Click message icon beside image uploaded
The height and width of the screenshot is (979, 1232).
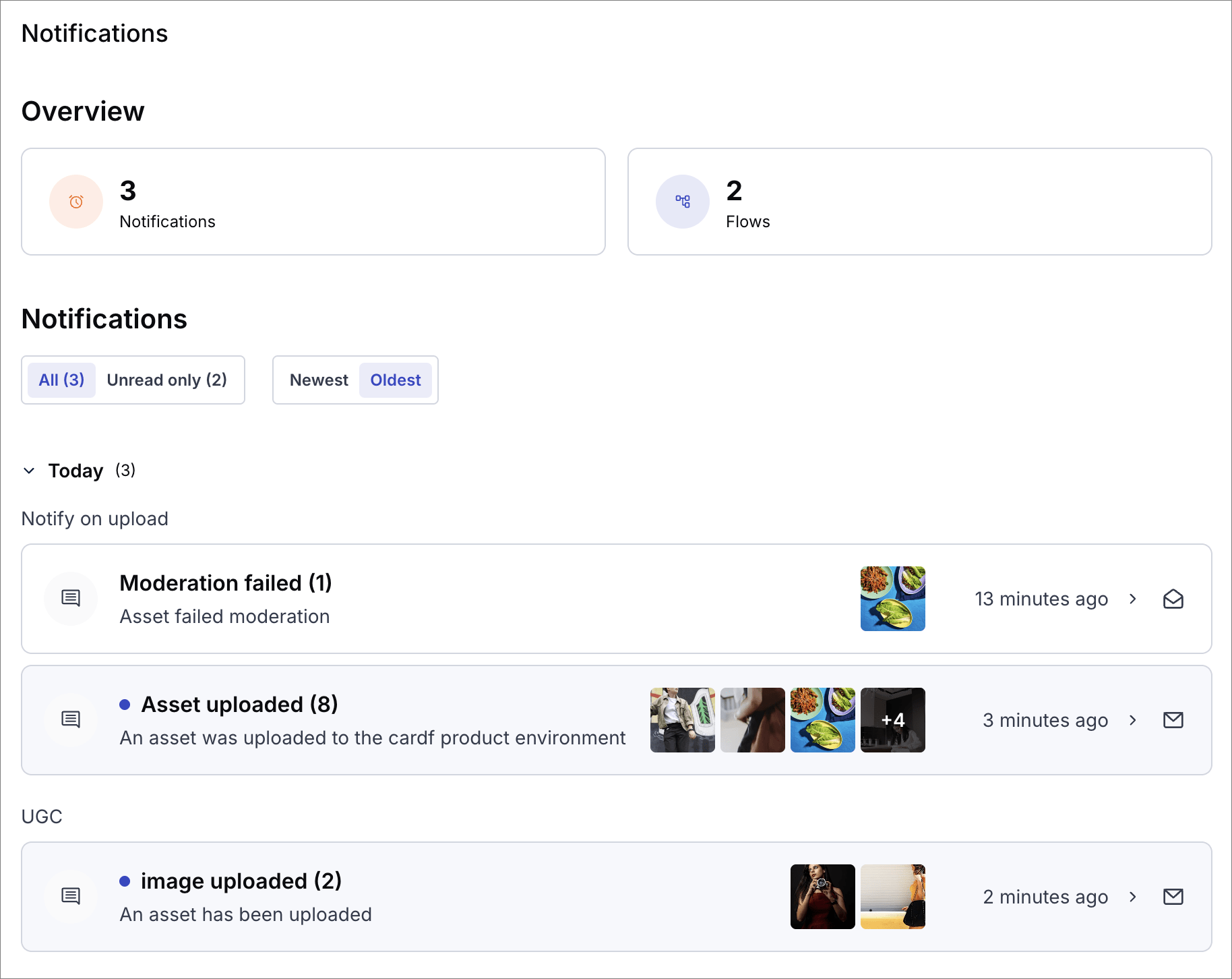tap(71, 897)
